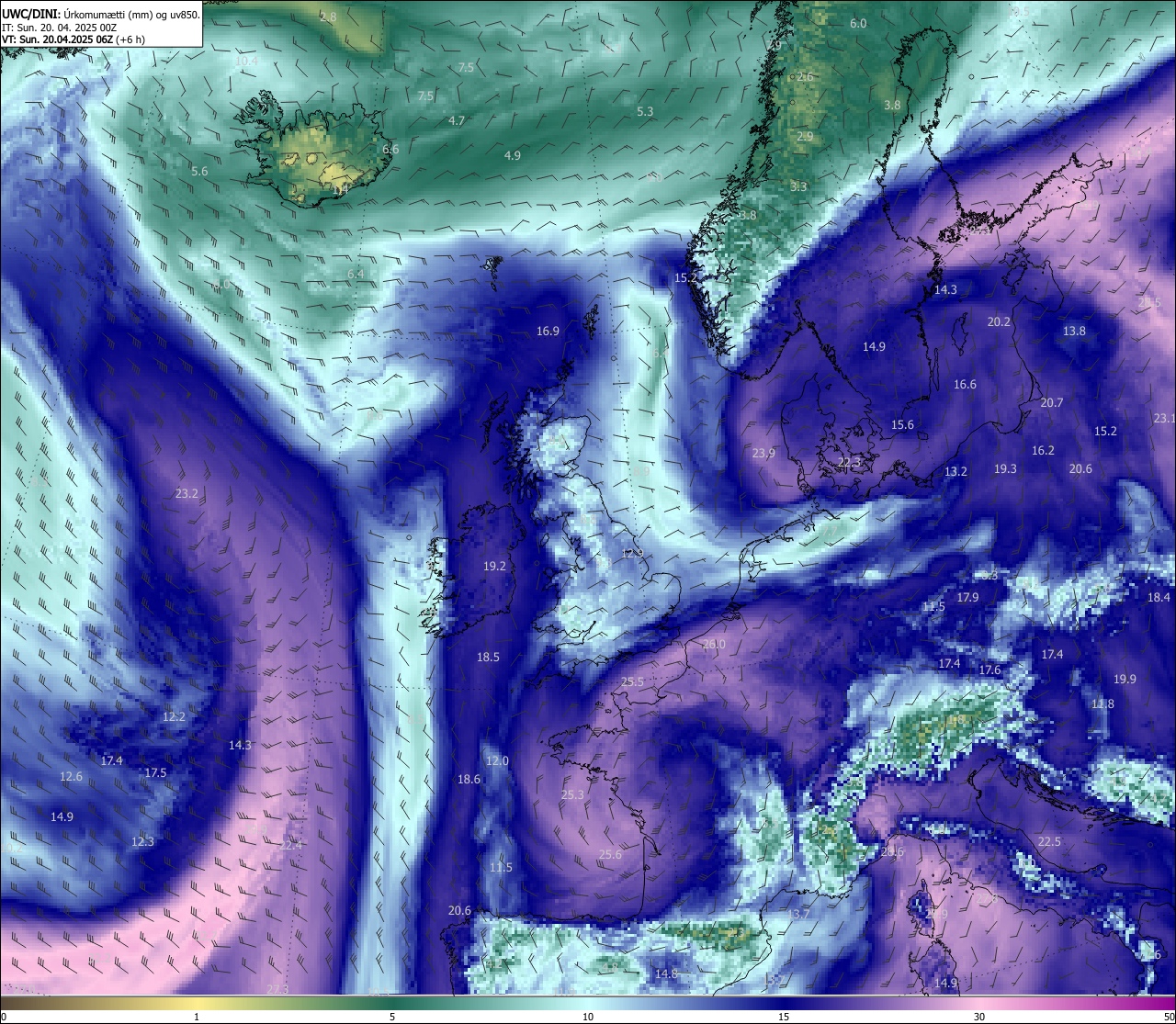The image size is (1176, 1024).
Task: Click the 18.6 value west of Brittany
Action: click(469, 779)
